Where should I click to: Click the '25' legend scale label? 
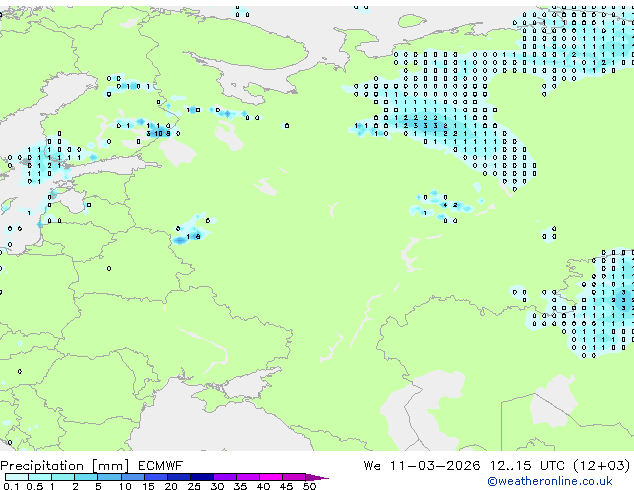click(x=194, y=486)
